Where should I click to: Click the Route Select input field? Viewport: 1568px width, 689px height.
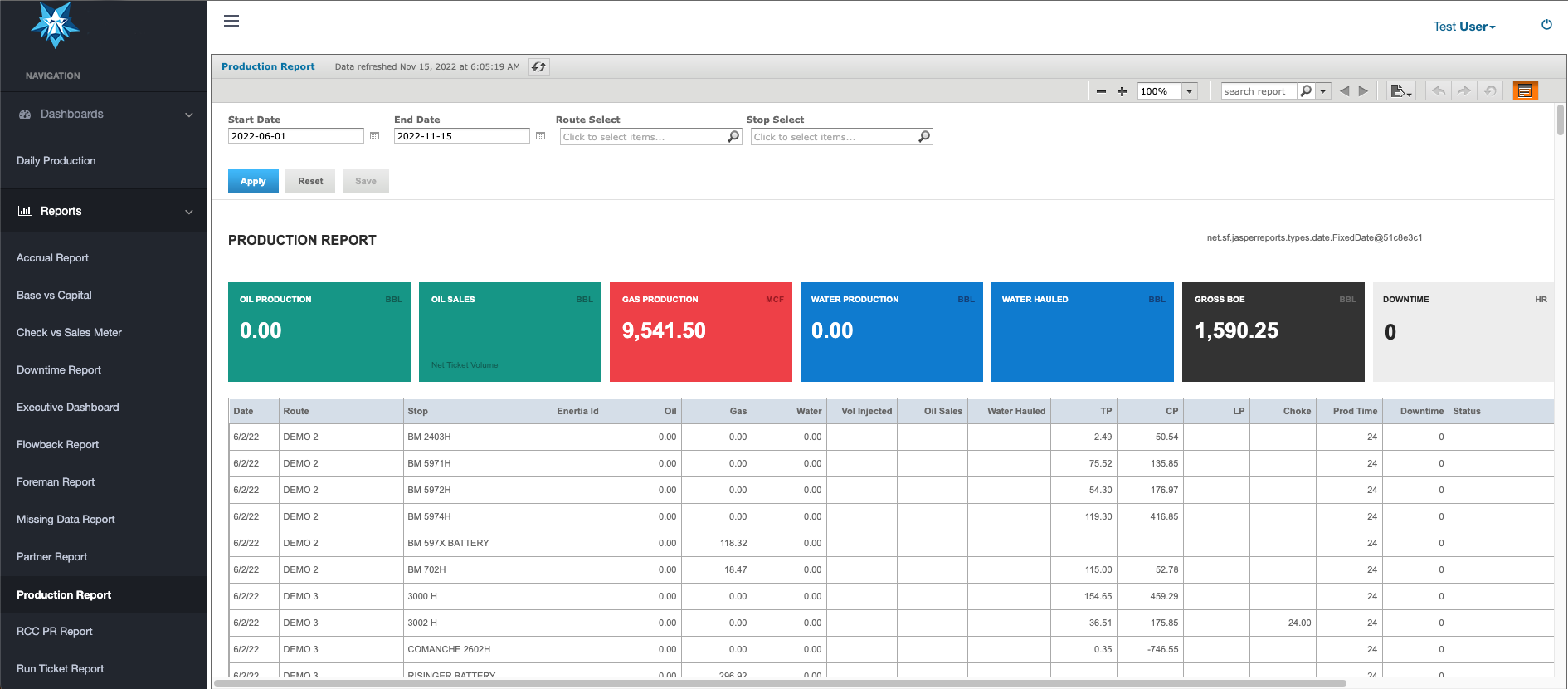643,137
